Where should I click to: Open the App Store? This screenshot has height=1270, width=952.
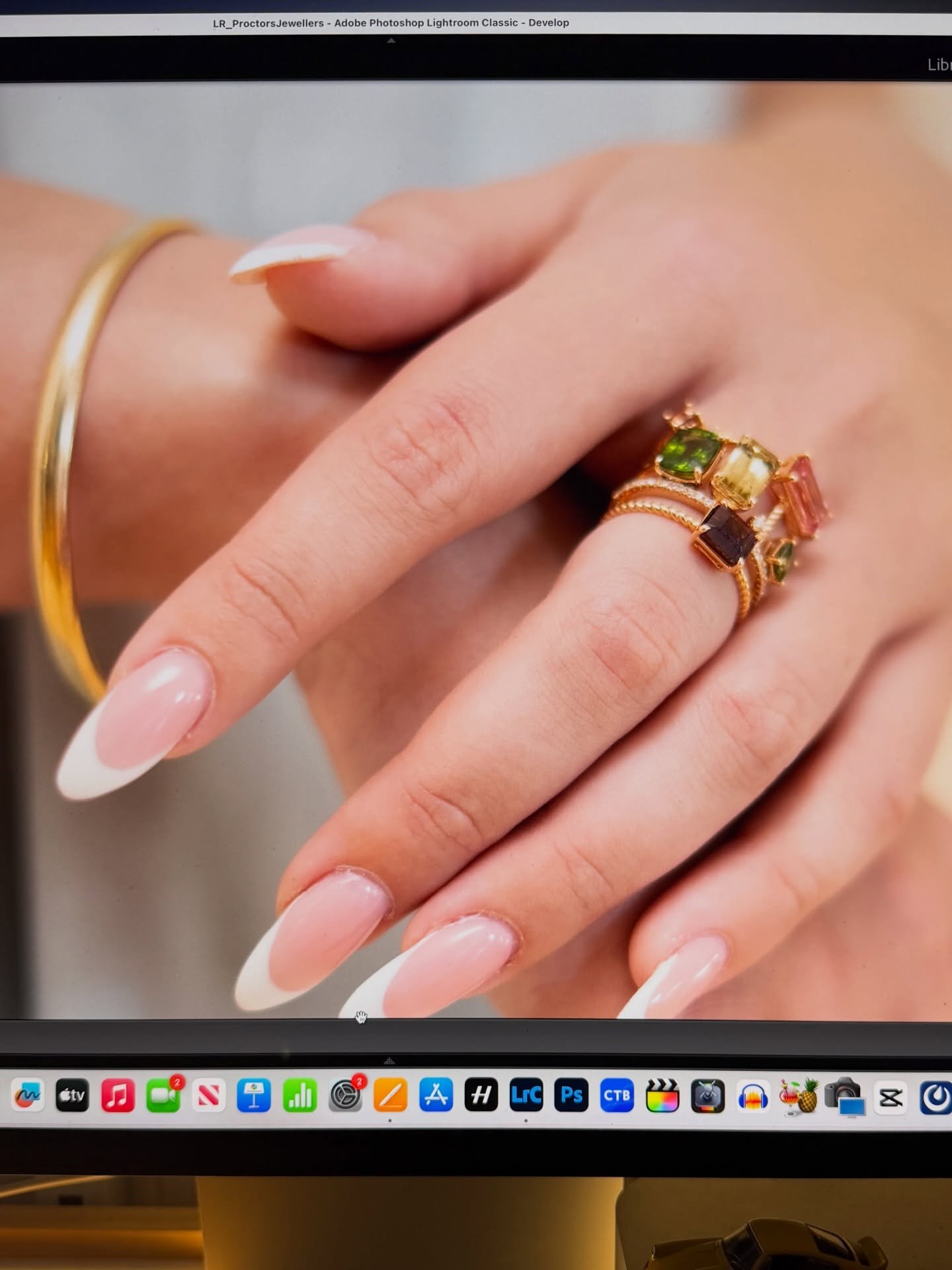tap(436, 1096)
